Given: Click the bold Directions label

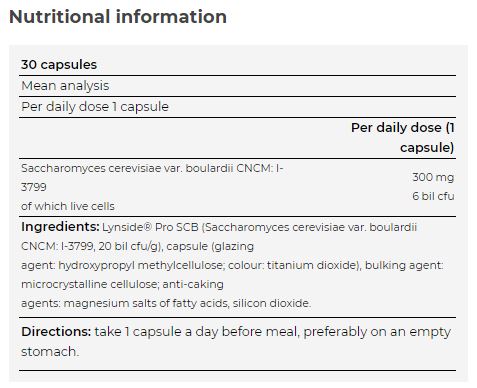Looking at the screenshot, I should (x=56, y=332).
